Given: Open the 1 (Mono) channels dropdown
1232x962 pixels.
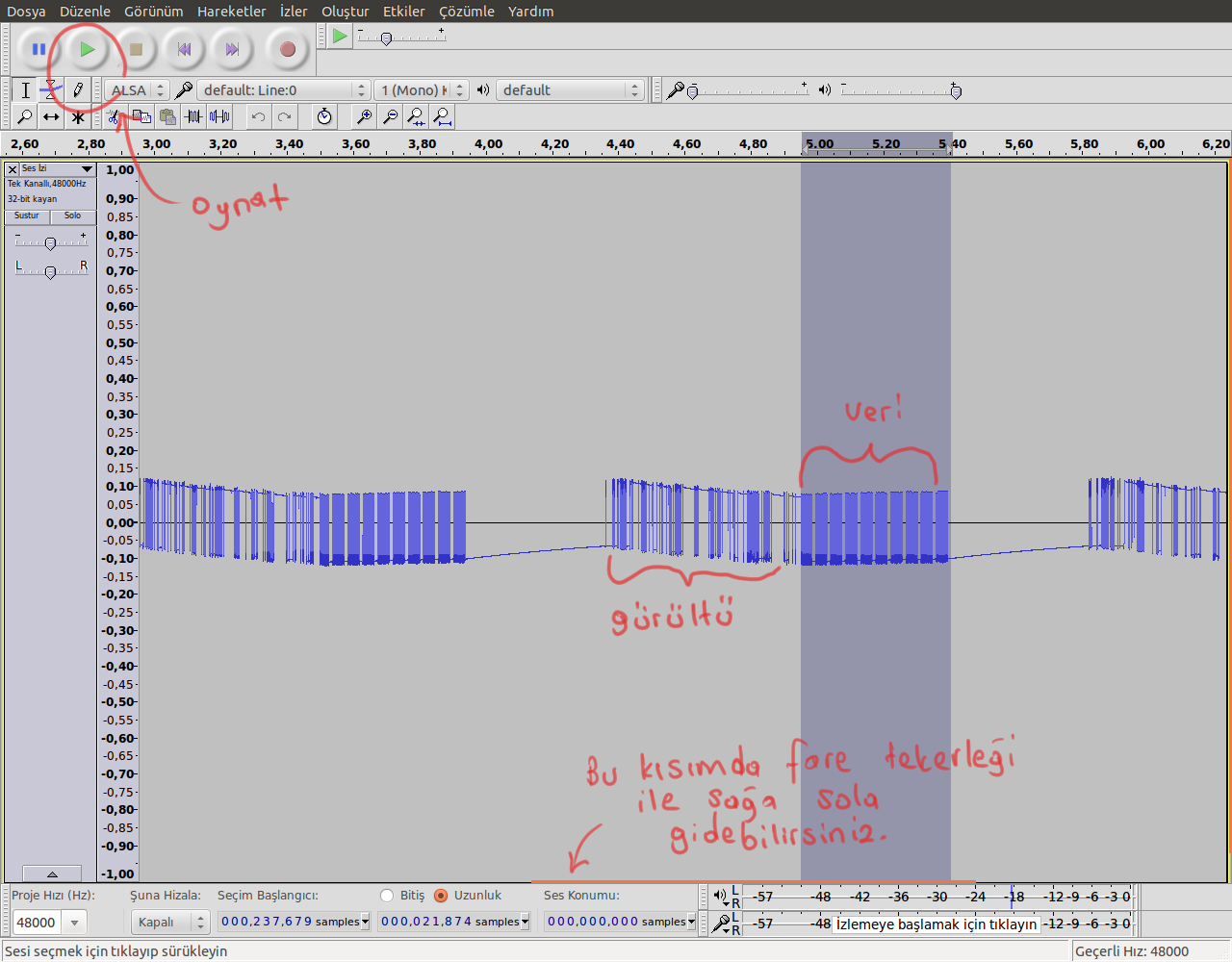Looking at the screenshot, I should point(421,90).
